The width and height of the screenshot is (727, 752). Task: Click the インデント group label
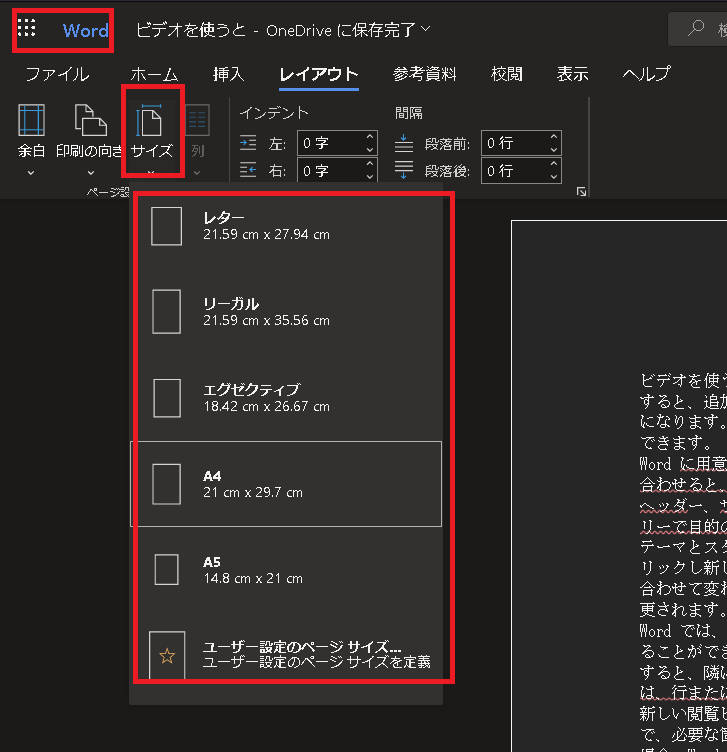point(274,113)
